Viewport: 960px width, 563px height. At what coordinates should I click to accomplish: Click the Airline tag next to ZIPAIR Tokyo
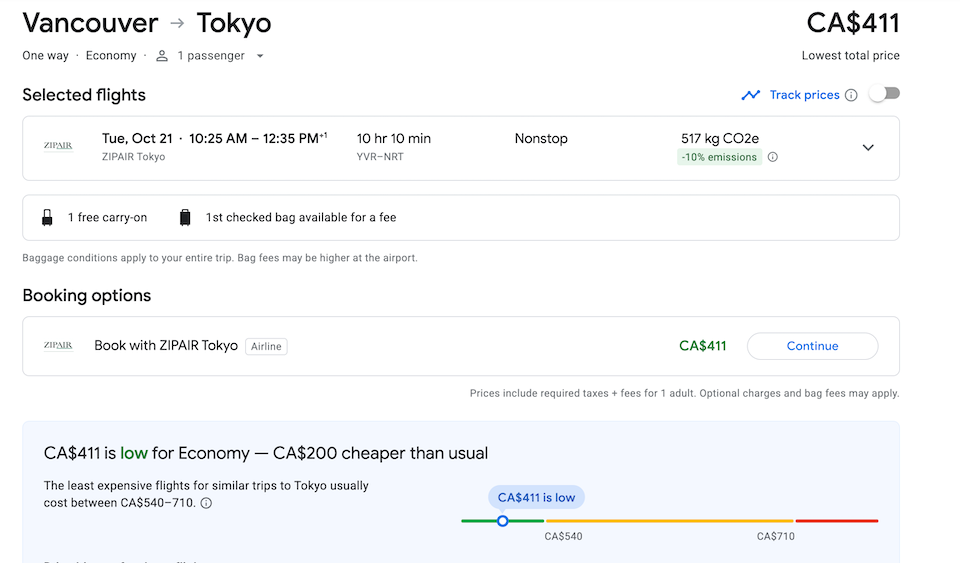point(266,346)
